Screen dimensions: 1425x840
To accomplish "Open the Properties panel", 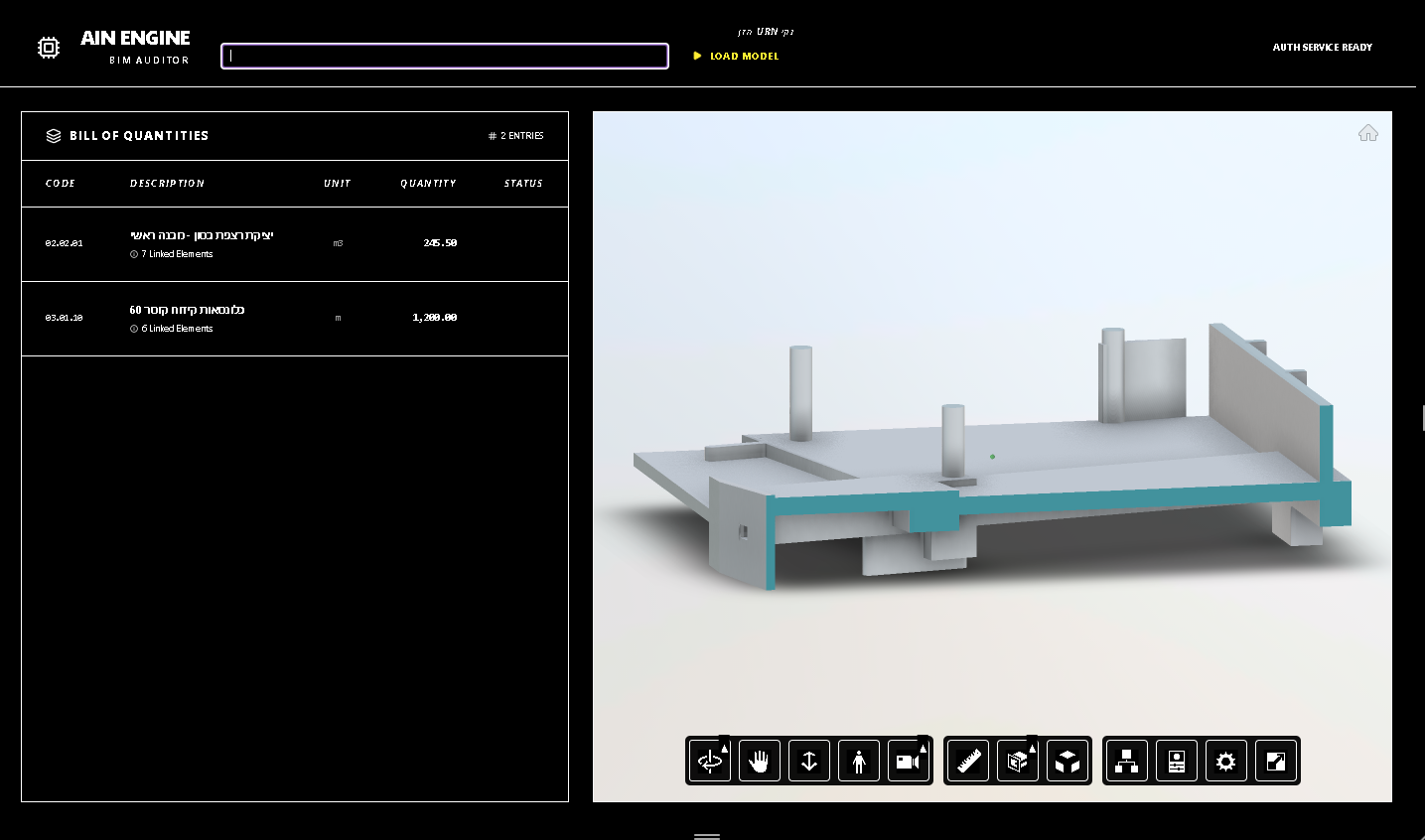I will click(x=1177, y=761).
